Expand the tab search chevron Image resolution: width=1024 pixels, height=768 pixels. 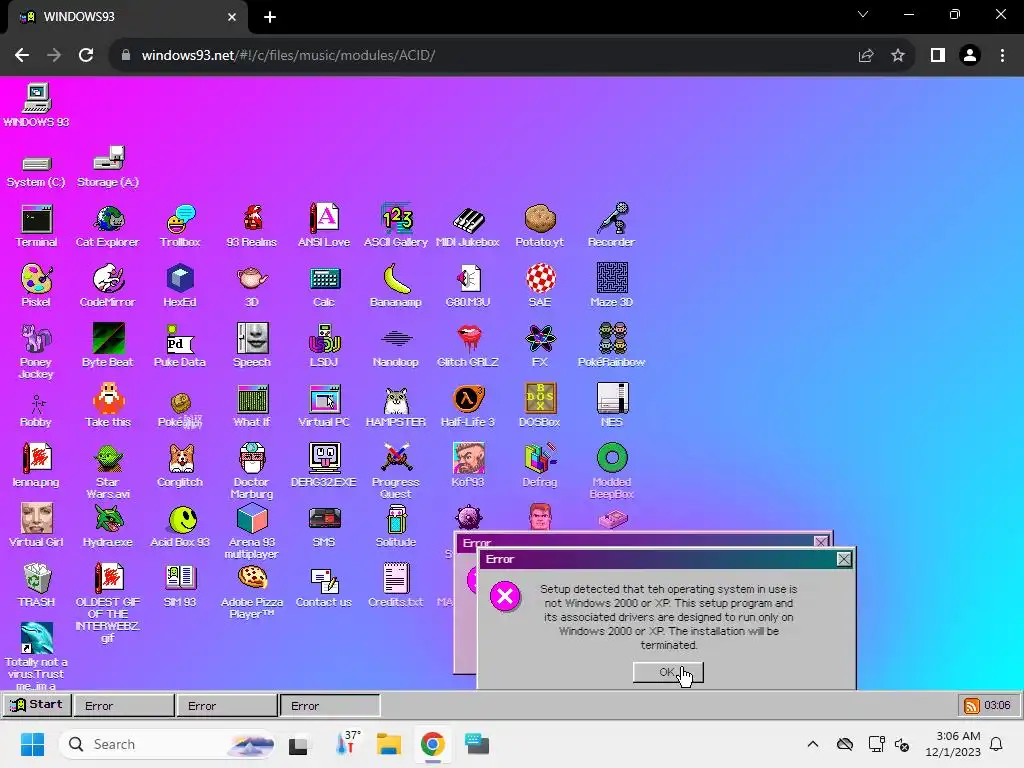point(863,14)
